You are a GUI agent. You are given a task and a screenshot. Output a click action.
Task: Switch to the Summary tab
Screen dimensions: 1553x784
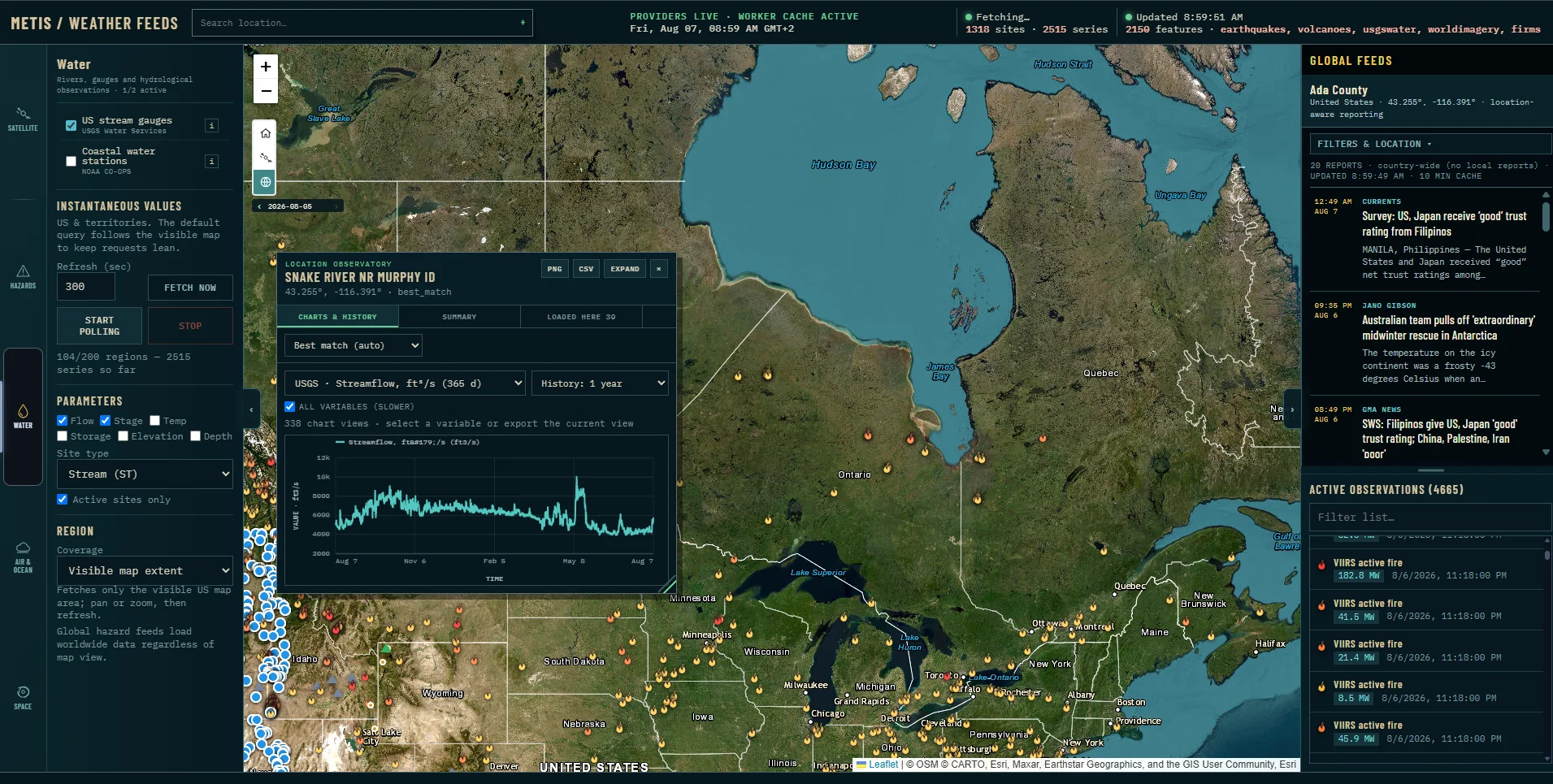459,317
